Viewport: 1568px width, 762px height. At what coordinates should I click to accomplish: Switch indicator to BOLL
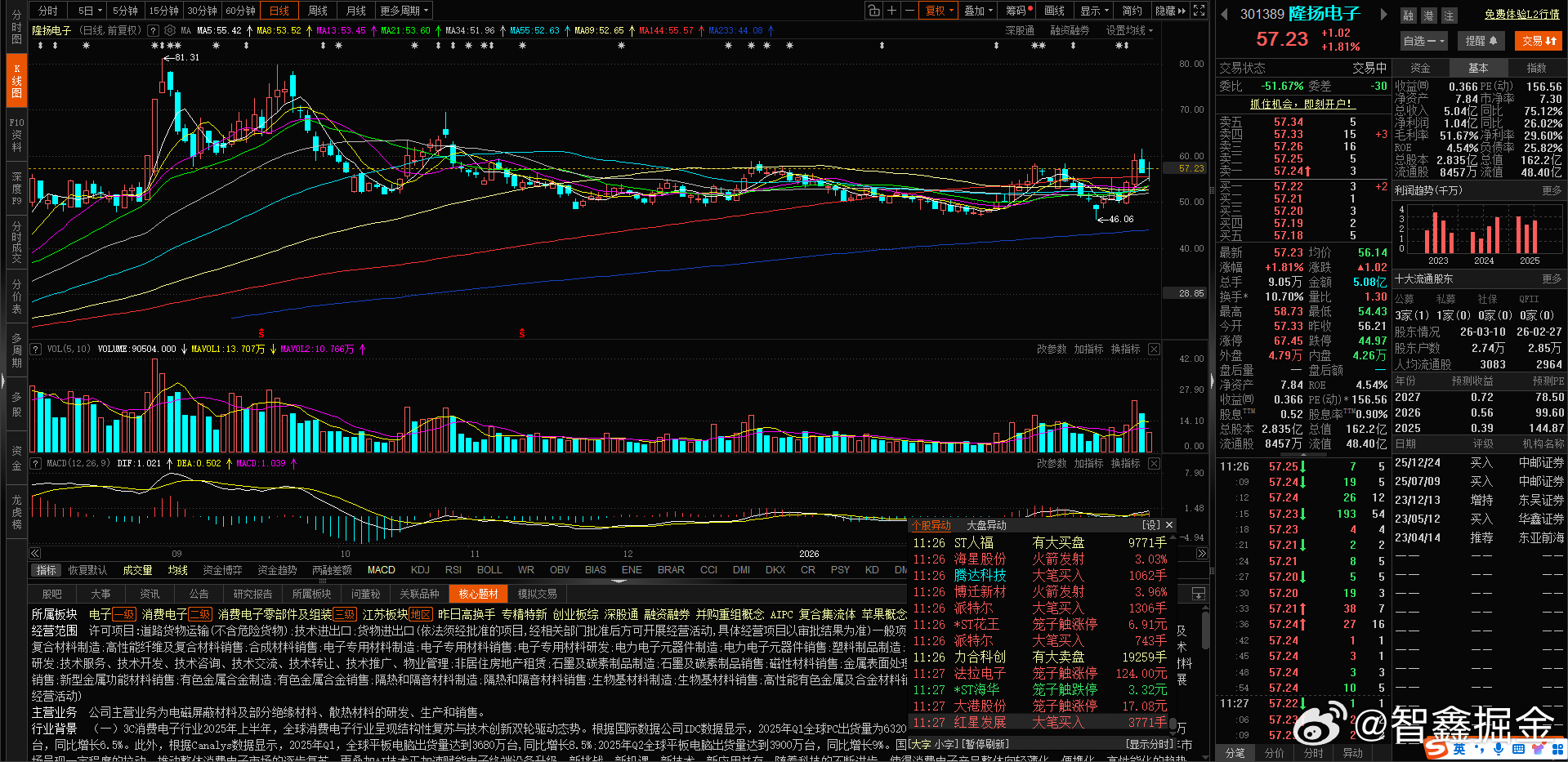point(489,570)
